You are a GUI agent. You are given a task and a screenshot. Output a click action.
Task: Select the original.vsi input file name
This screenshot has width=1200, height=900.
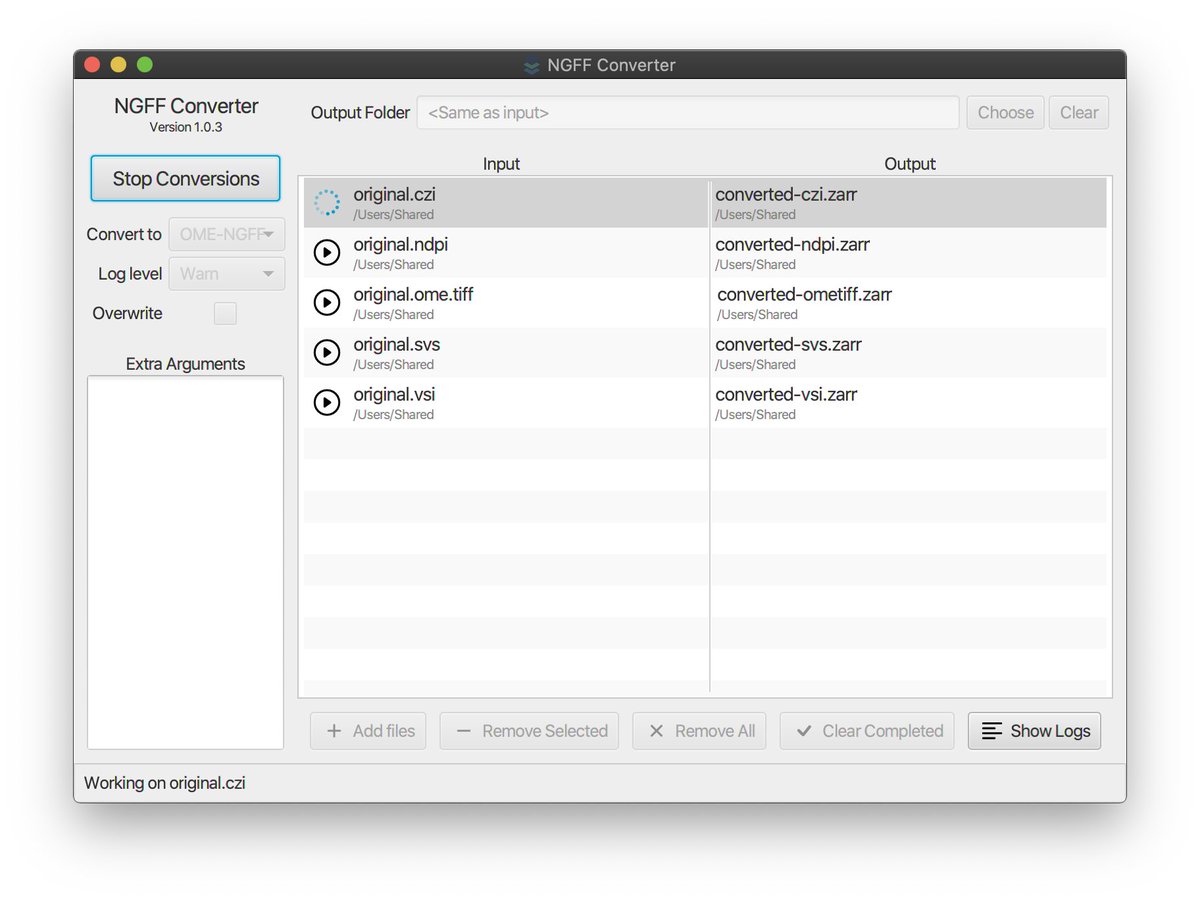click(x=394, y=395)
